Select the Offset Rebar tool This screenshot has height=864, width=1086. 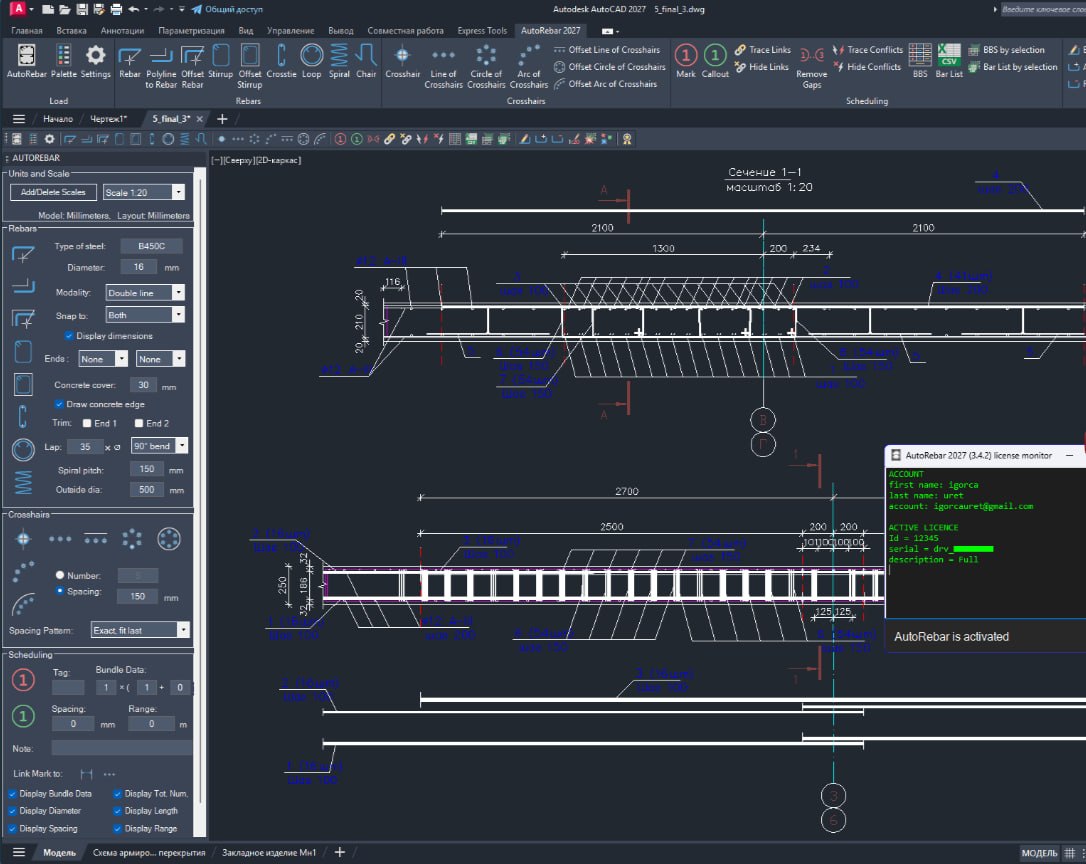(x=193, y=67)
